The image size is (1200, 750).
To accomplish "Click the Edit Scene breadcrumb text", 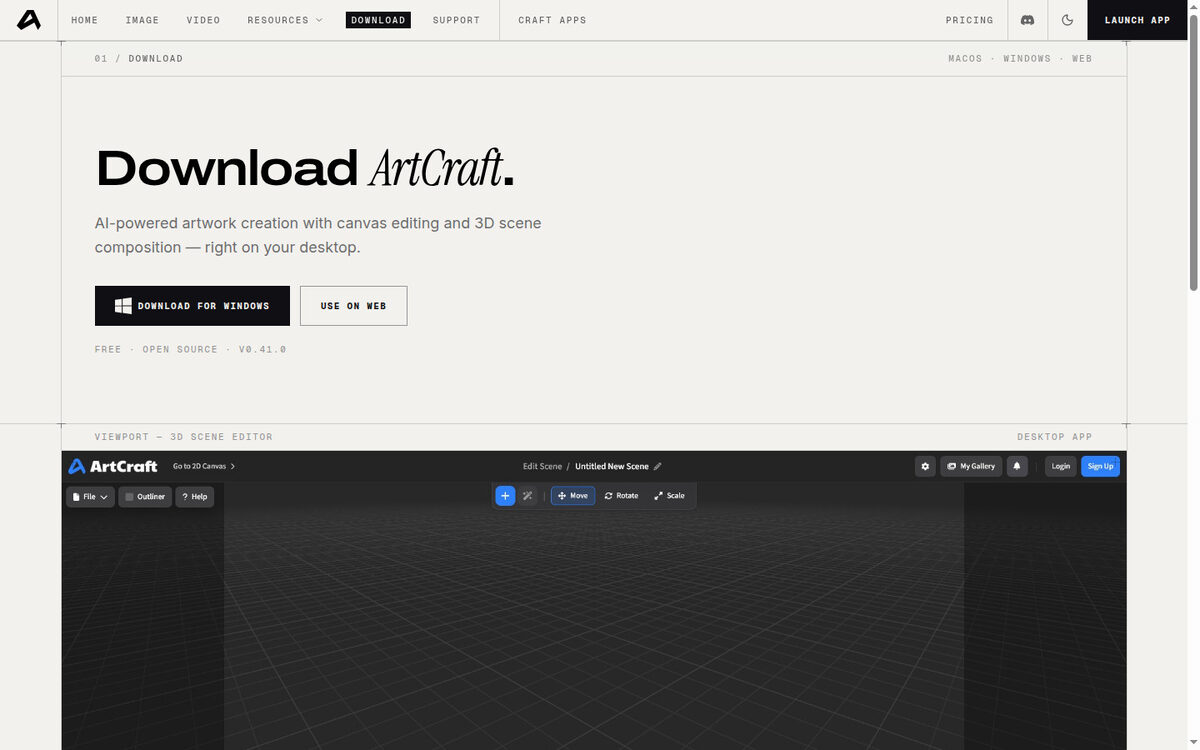I will pyautogui.click(x=542, y=466).
